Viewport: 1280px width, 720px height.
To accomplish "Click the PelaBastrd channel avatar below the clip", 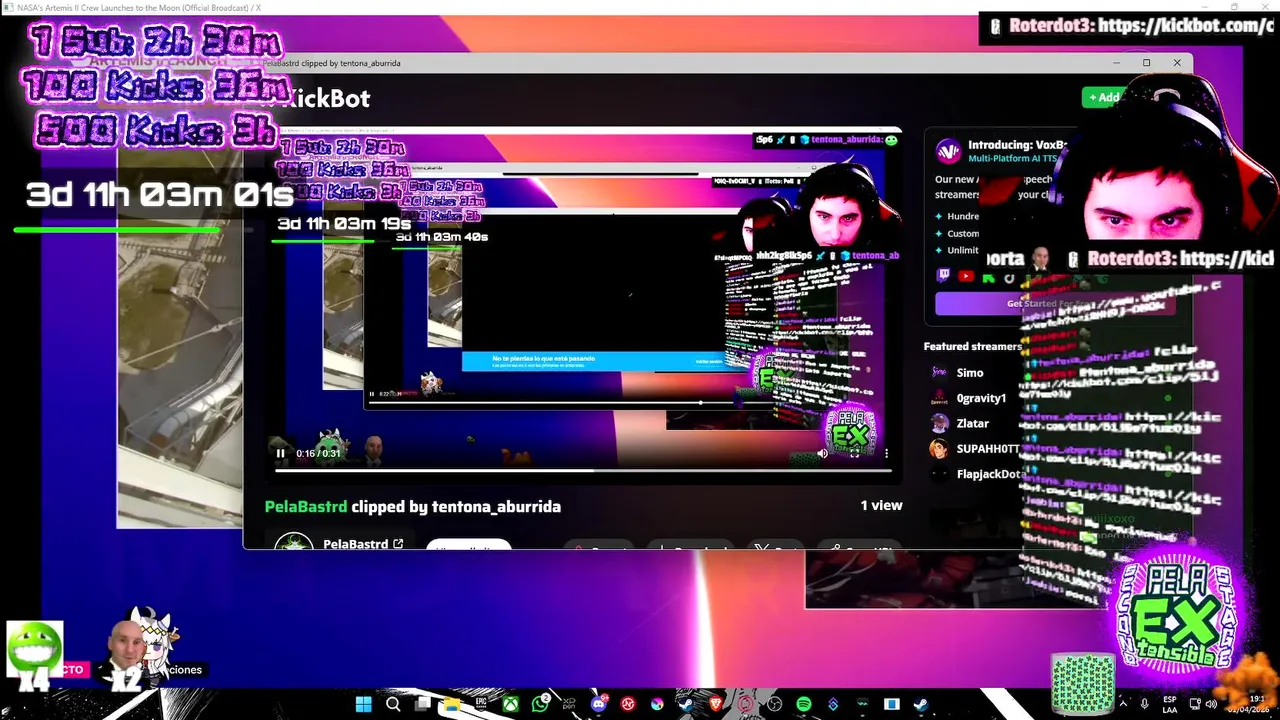I will click(x=294, y=543).
